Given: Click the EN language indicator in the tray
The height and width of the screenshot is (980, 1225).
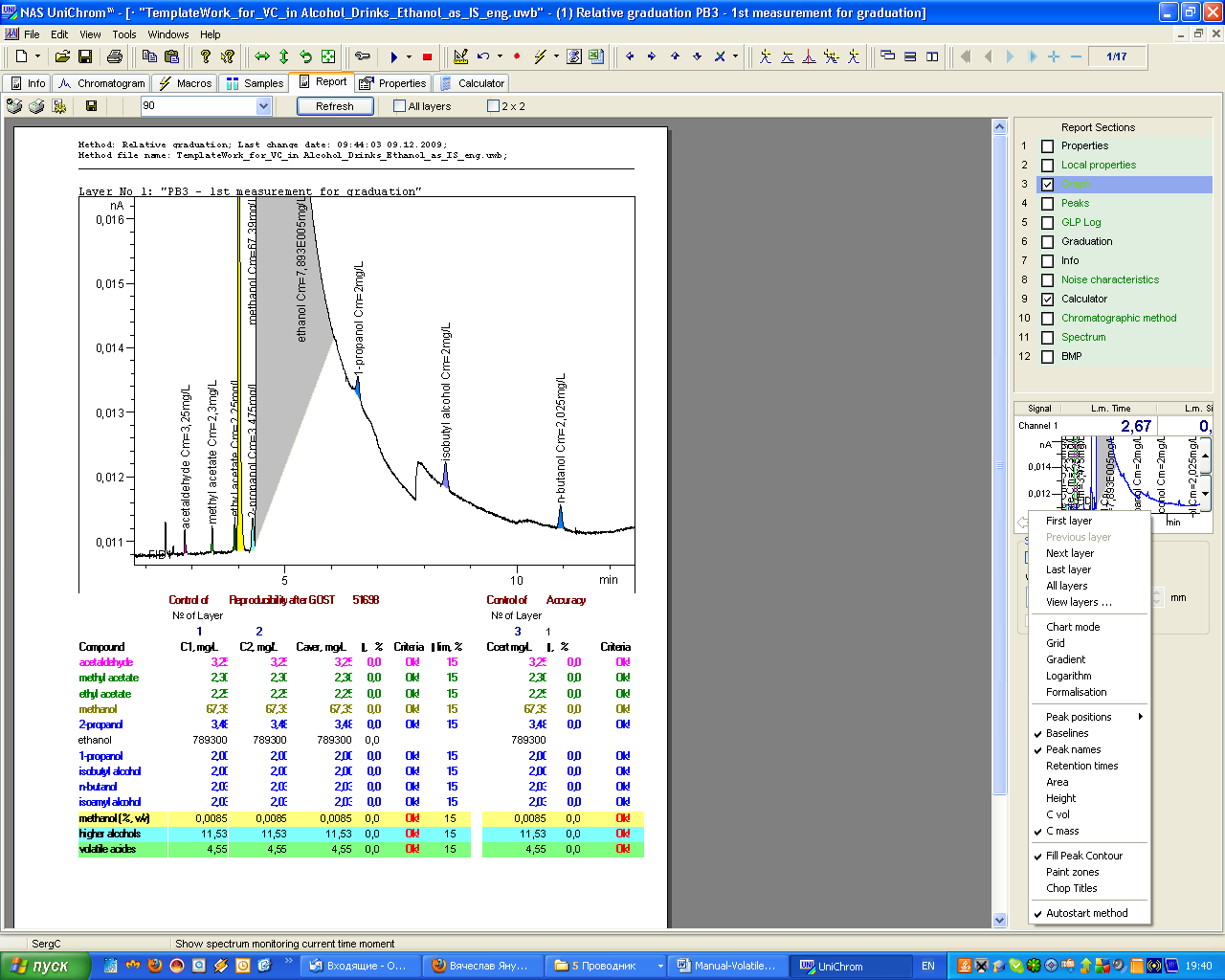Looking at the screenshot, I should click(x=928, y=966).
